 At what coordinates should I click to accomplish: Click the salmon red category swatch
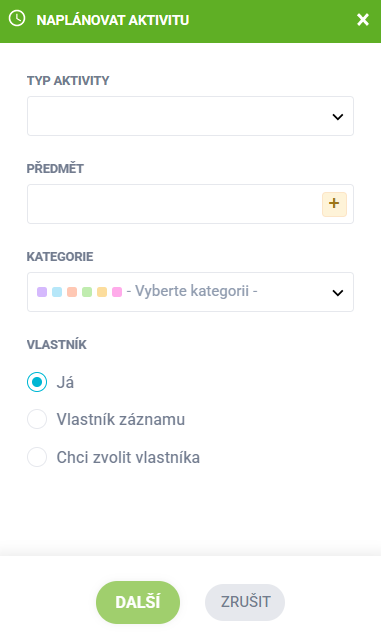(72, 292)
